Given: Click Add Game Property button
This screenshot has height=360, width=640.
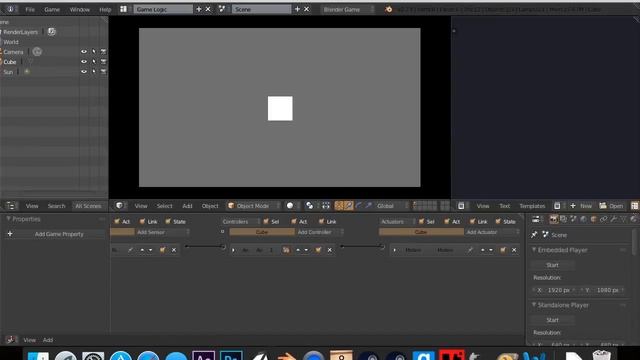Looking at the screenshot, I should click(54, 234).
